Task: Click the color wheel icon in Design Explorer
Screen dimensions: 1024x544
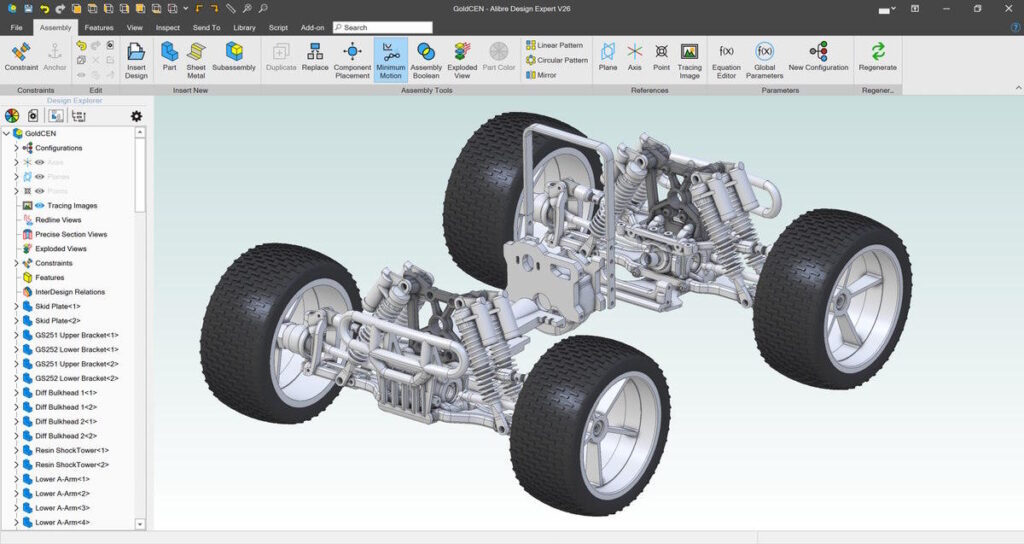Action: coord(12,116)
